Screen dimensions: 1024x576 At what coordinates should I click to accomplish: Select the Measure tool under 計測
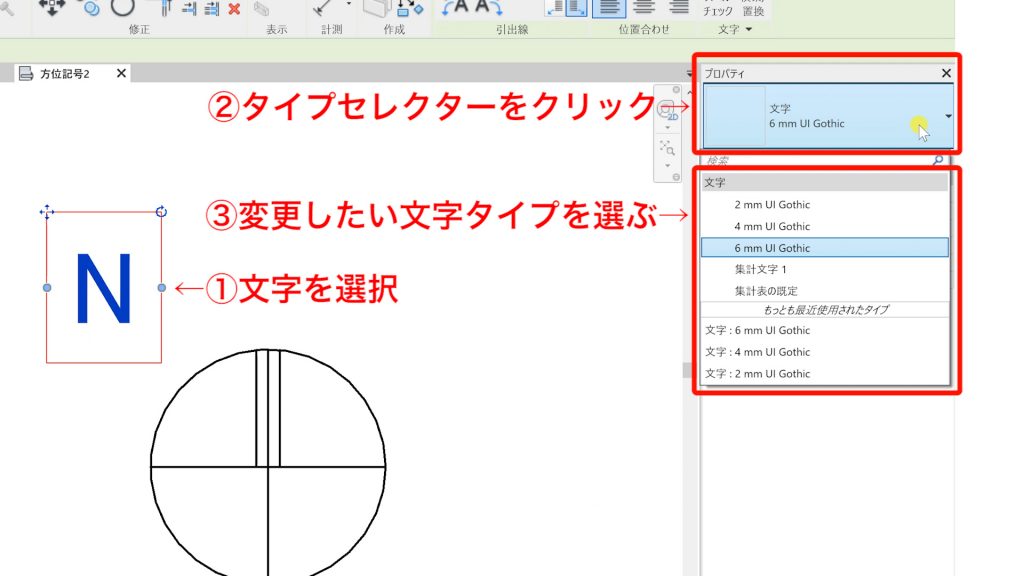pos(320,10)
